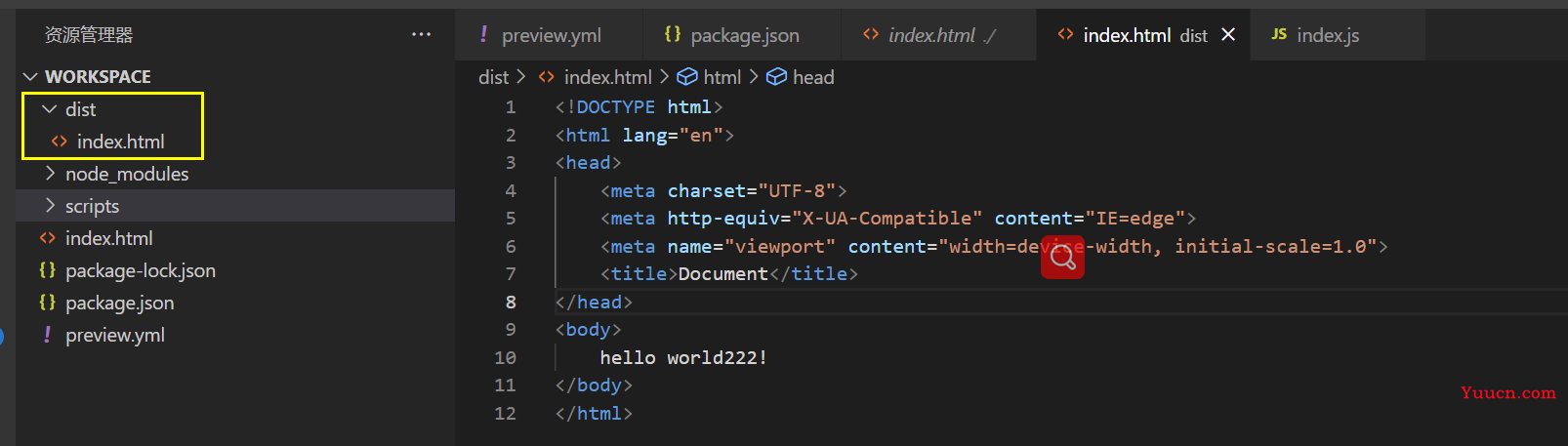Click the cube icon before html breadcrumb
The image size is (1568, 446).
click(687, 76)
